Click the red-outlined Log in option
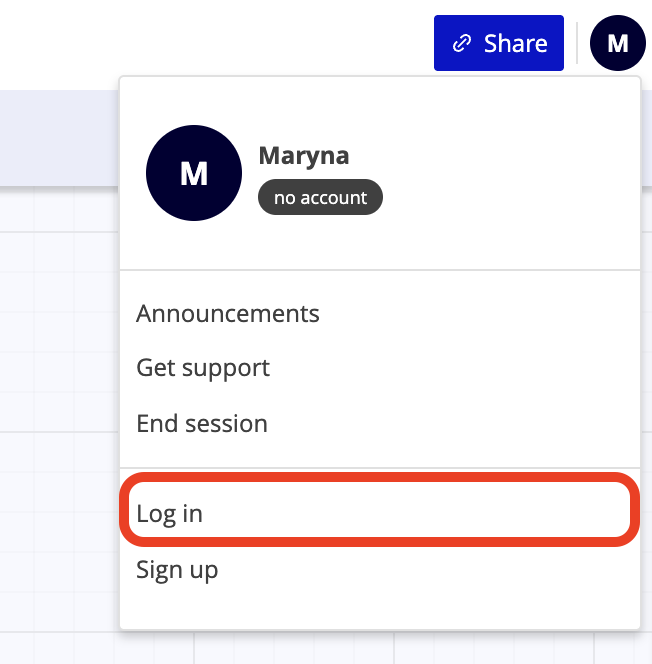 380,509
